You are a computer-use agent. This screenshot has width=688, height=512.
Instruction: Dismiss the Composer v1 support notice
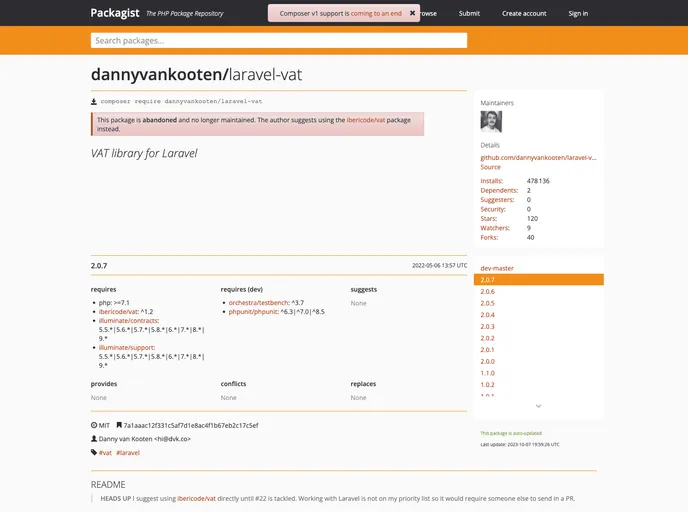point(412,13)
